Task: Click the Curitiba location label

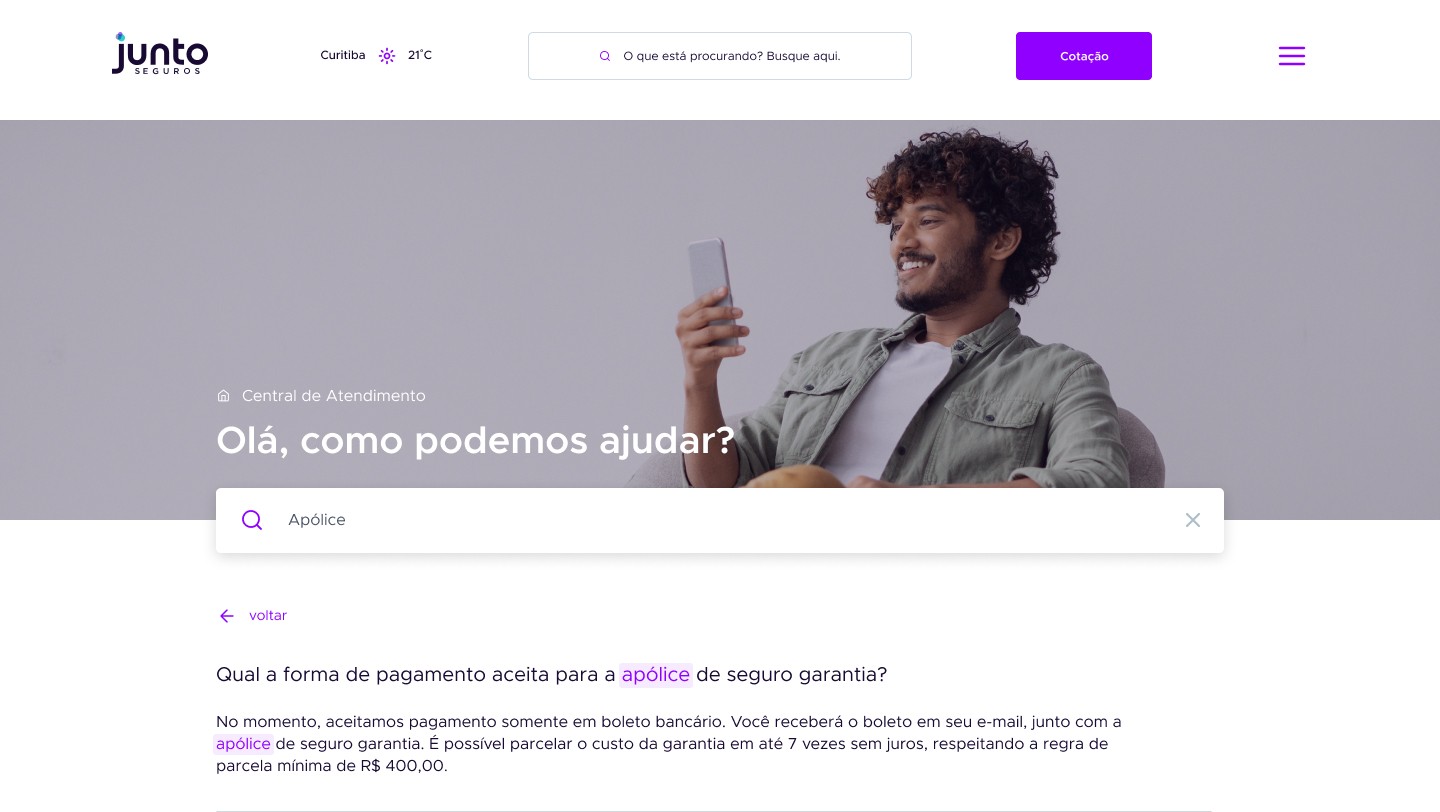Action: click(343, 56)
